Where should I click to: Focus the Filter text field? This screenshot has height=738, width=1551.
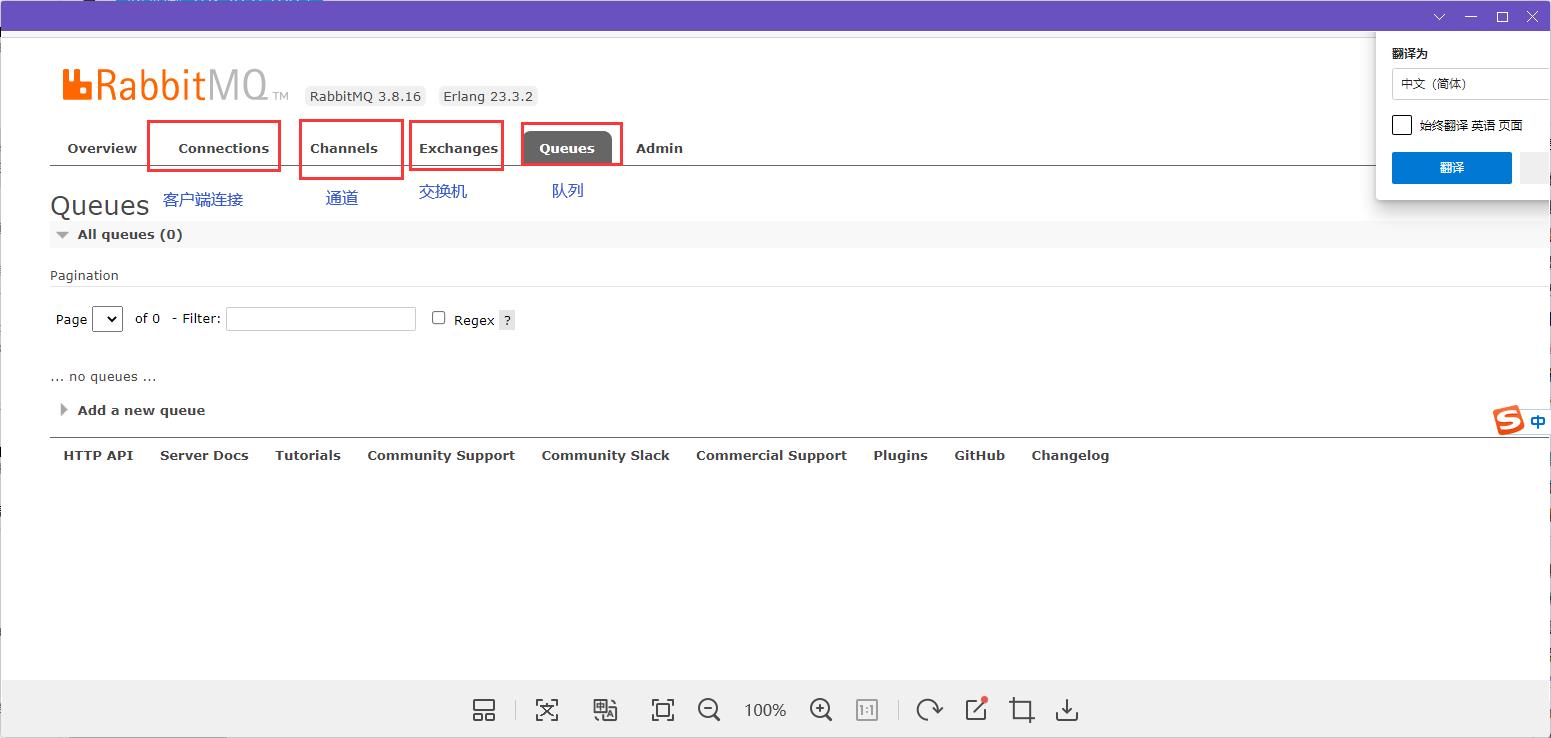321,319
